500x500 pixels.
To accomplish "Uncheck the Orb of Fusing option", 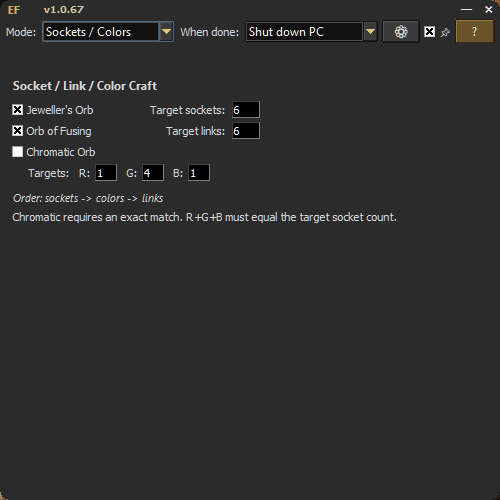I will coord(18,131).
